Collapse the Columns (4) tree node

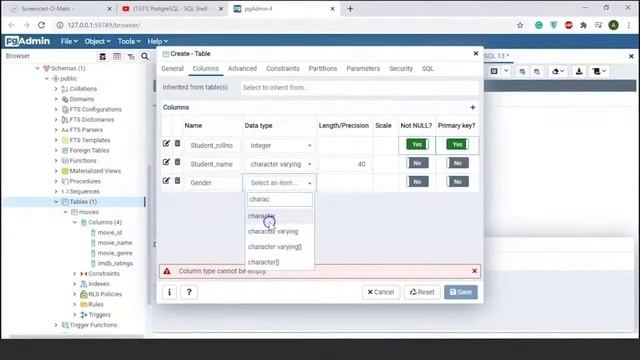click(75, 222)
